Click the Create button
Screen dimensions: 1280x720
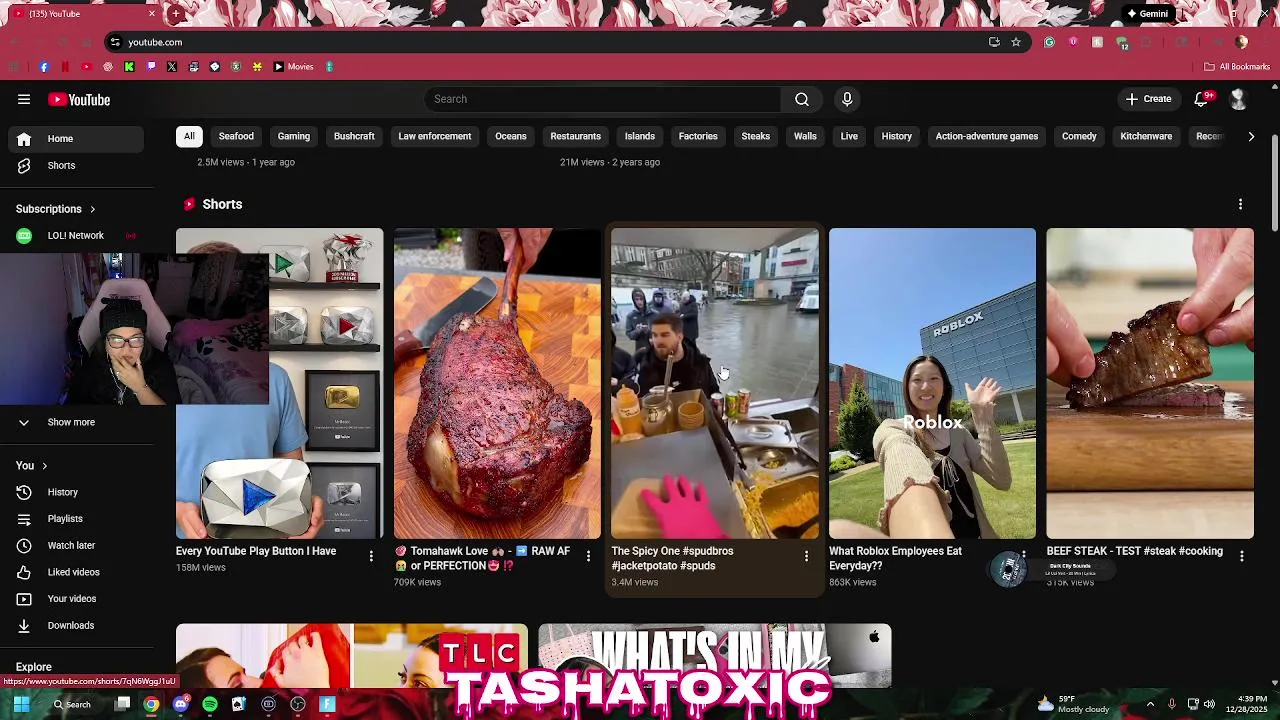pos(1148,99)
